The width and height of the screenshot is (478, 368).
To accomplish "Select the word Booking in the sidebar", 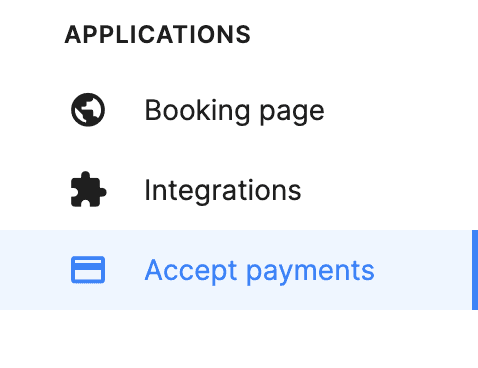I will pos(197,111).
